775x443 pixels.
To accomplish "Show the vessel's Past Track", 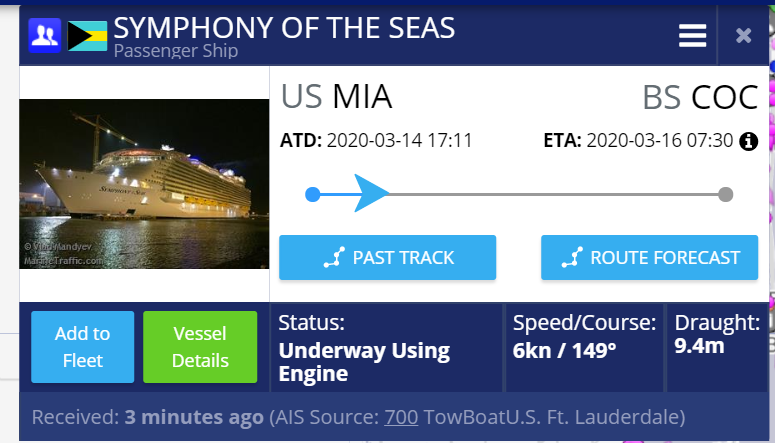I will click(x=388, y=258).
